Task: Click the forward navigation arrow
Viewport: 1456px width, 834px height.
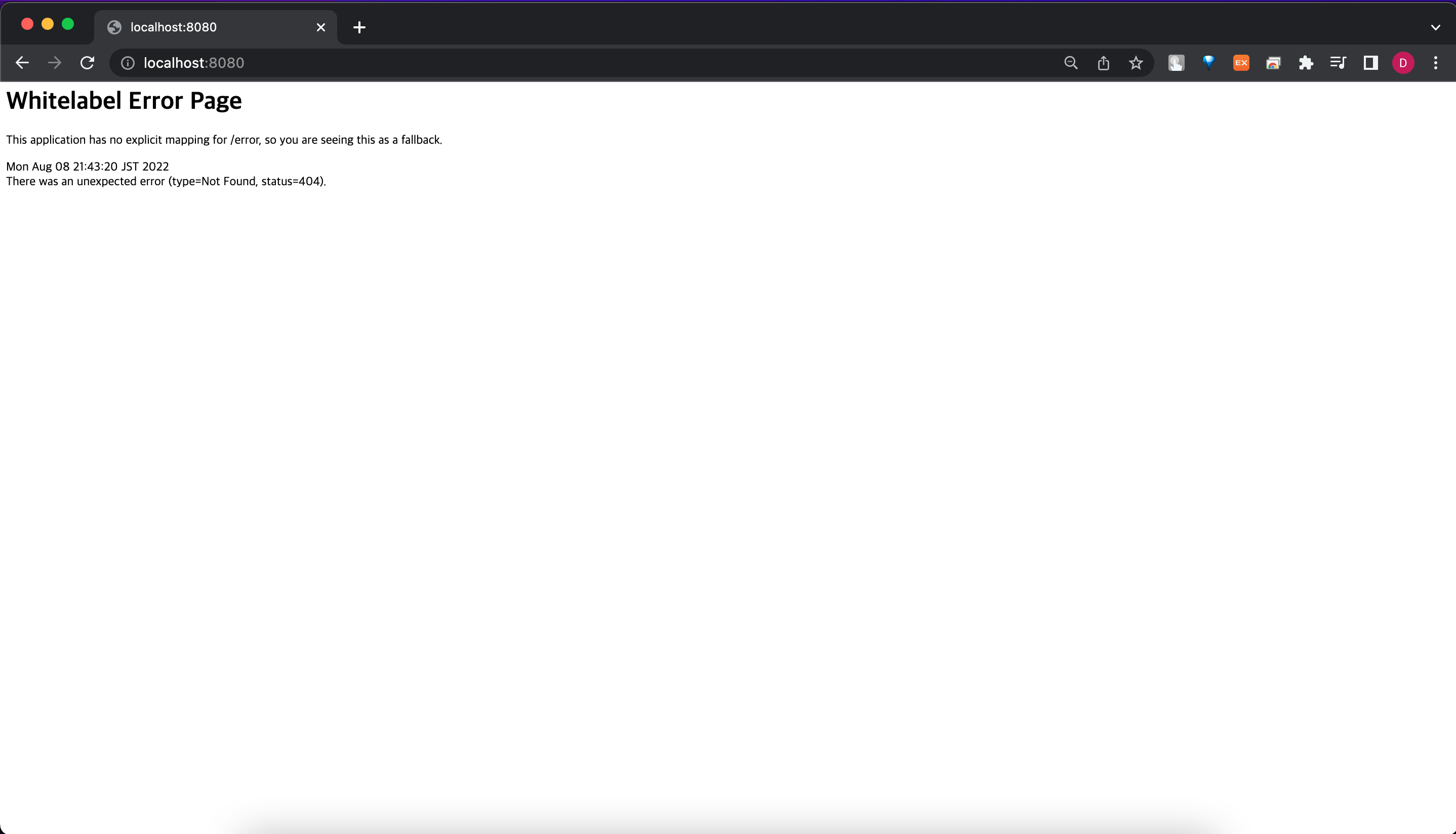Action: tap(55, 63)
